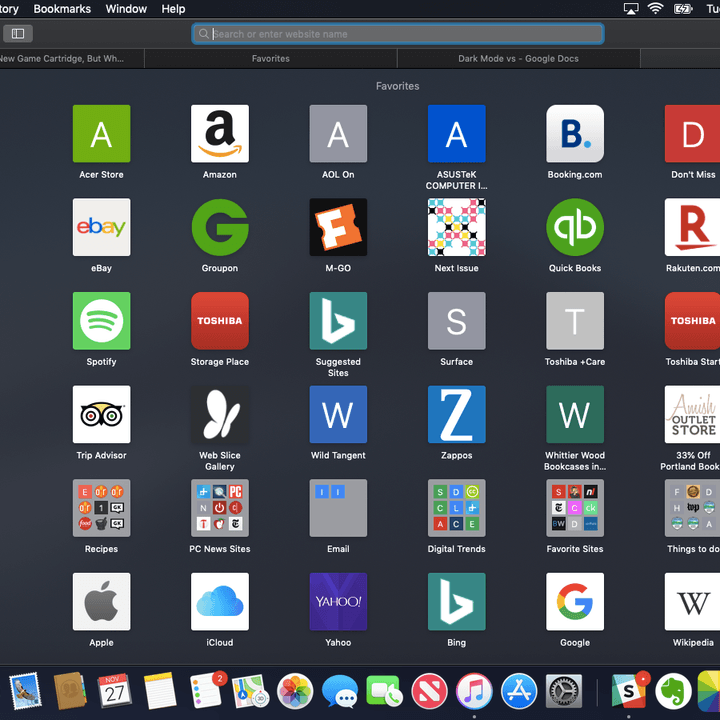Open the Wikipedia favorite
This screenshot has height=720, width=720.
coord(692,602)
